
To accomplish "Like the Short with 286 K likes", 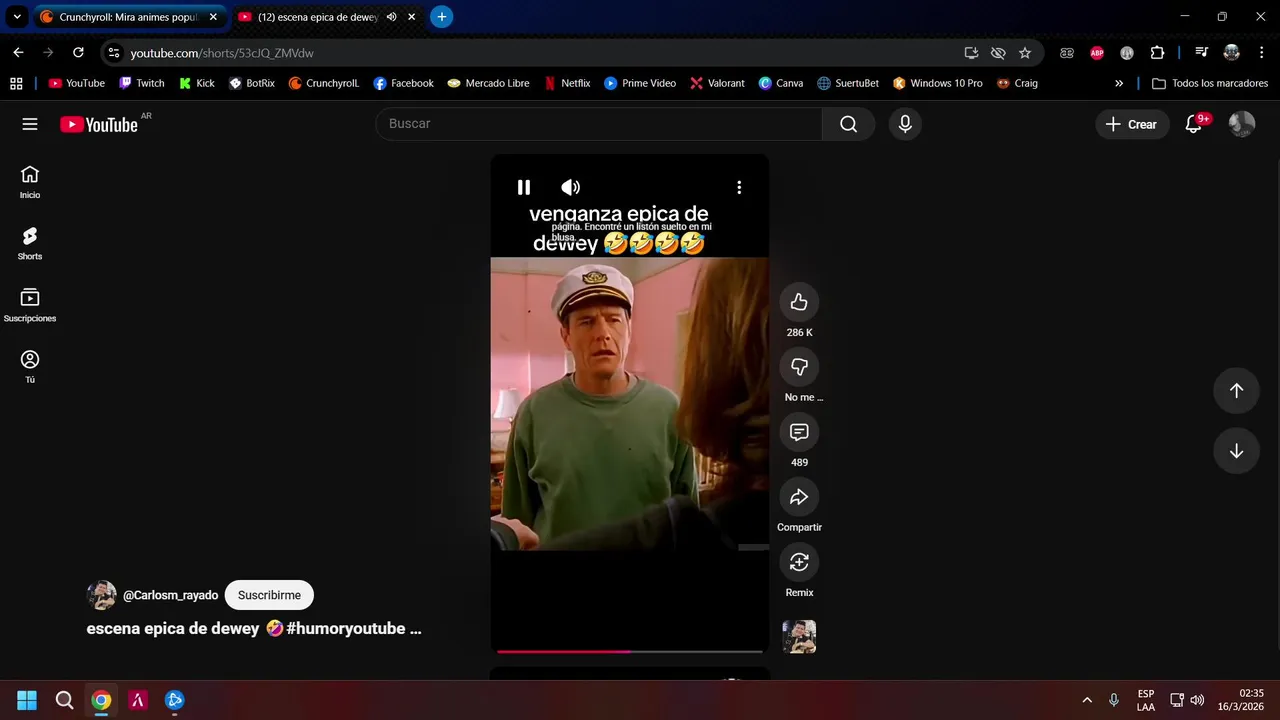I will 799,302.
